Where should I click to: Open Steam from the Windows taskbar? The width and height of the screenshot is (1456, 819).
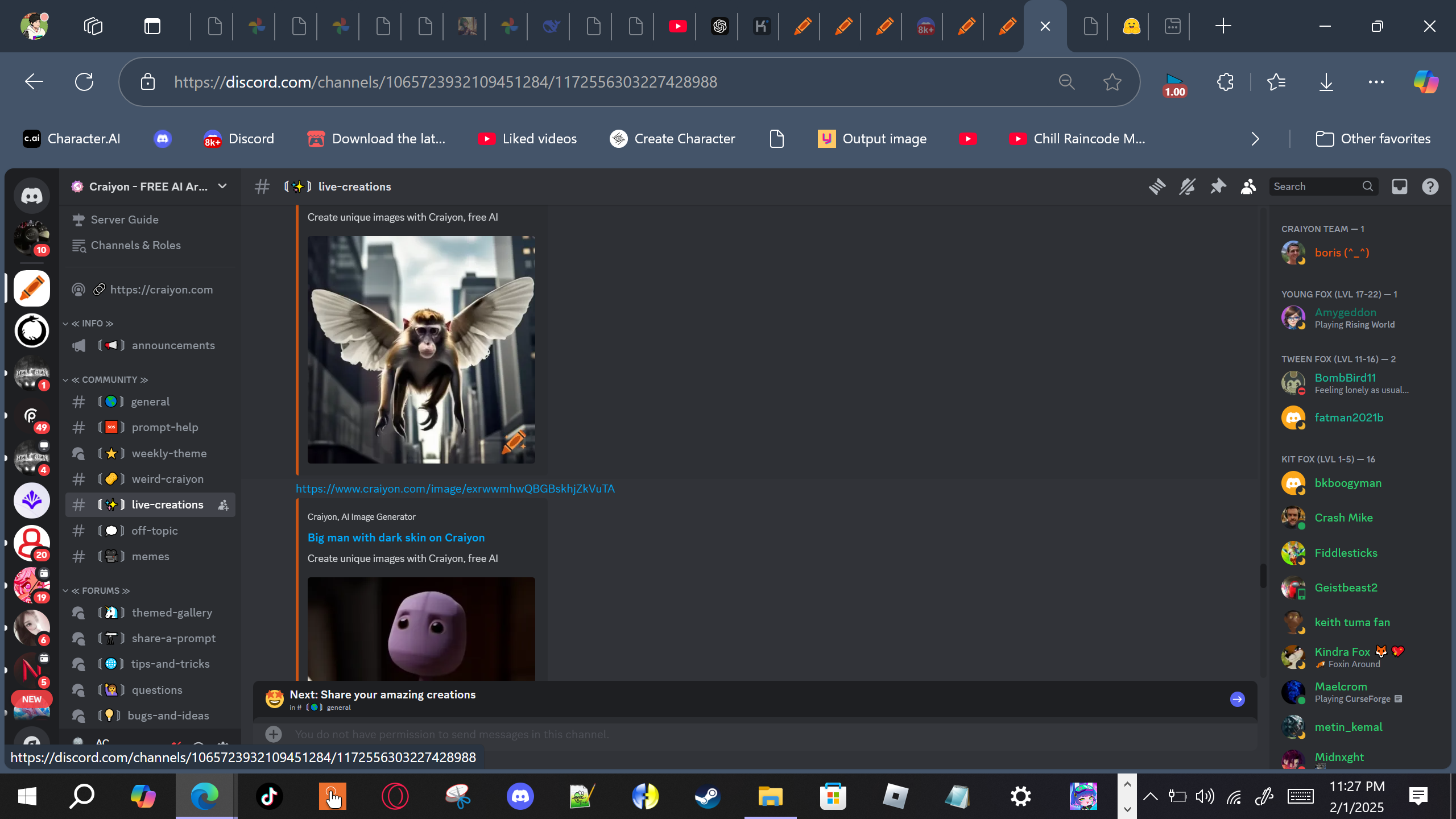[x=708, y=796]
